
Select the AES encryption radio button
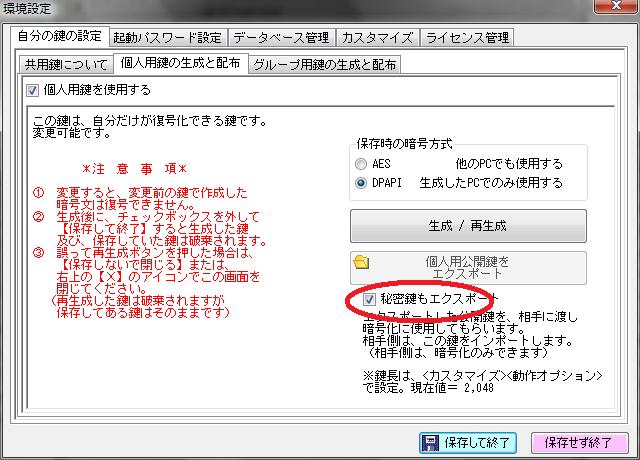(361, 164)
